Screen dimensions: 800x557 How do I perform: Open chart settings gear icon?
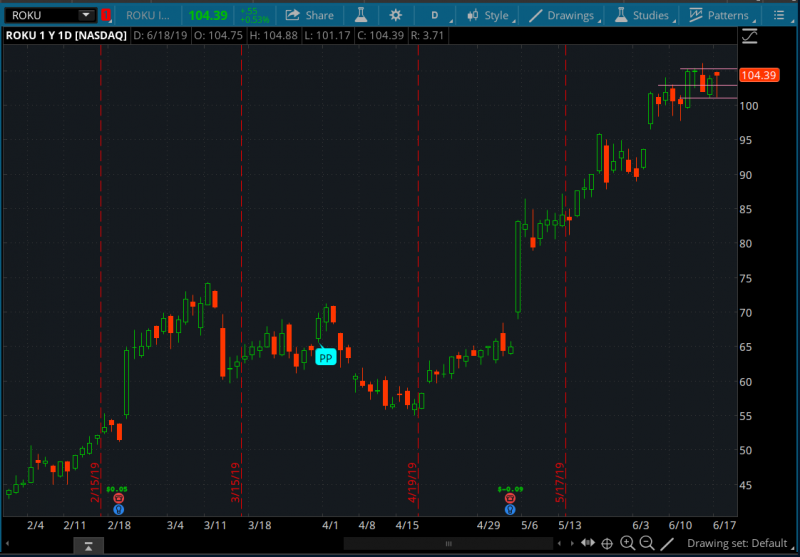tap(396, 15)
